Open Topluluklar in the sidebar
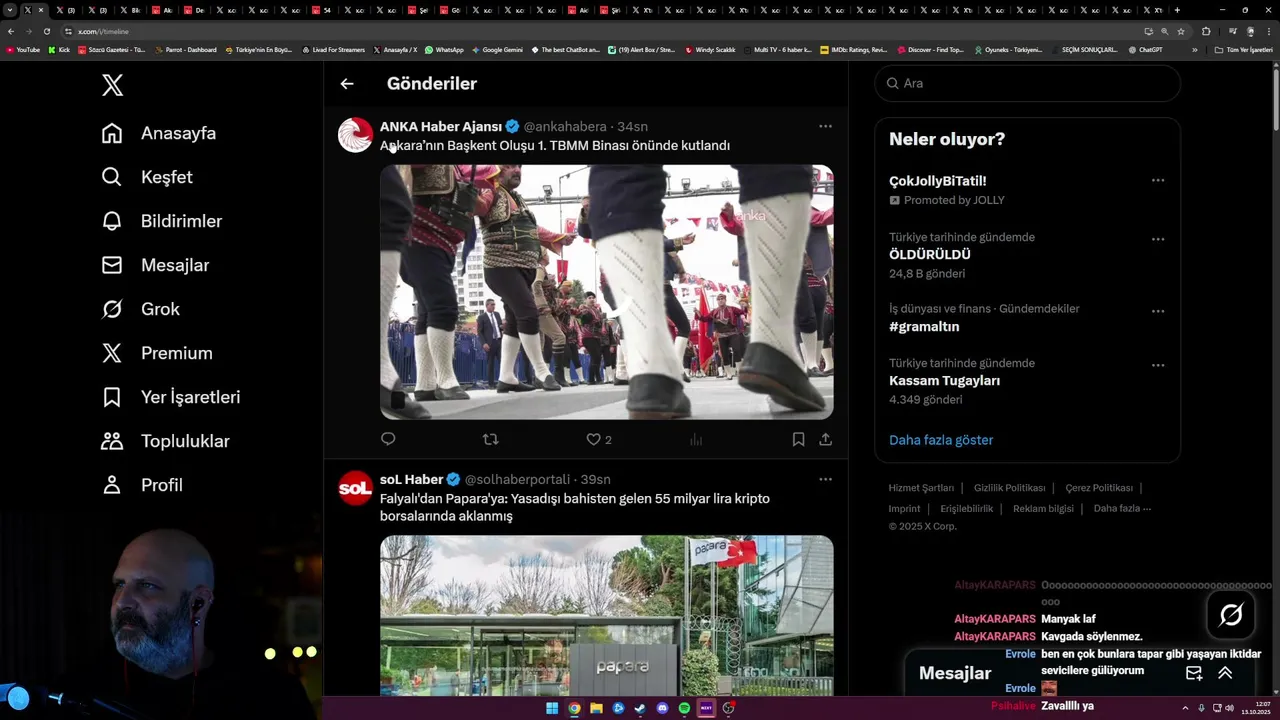This screenshot has height=720, width=1280. 165,441
